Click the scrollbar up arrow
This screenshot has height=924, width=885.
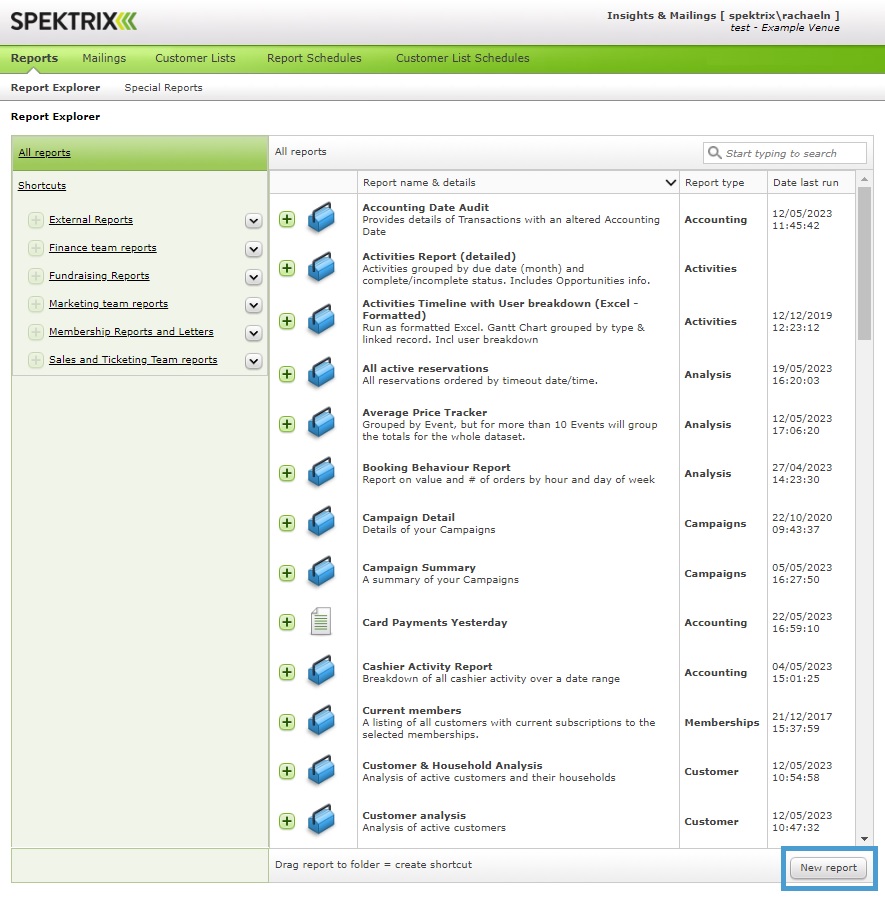coord(864,179)
